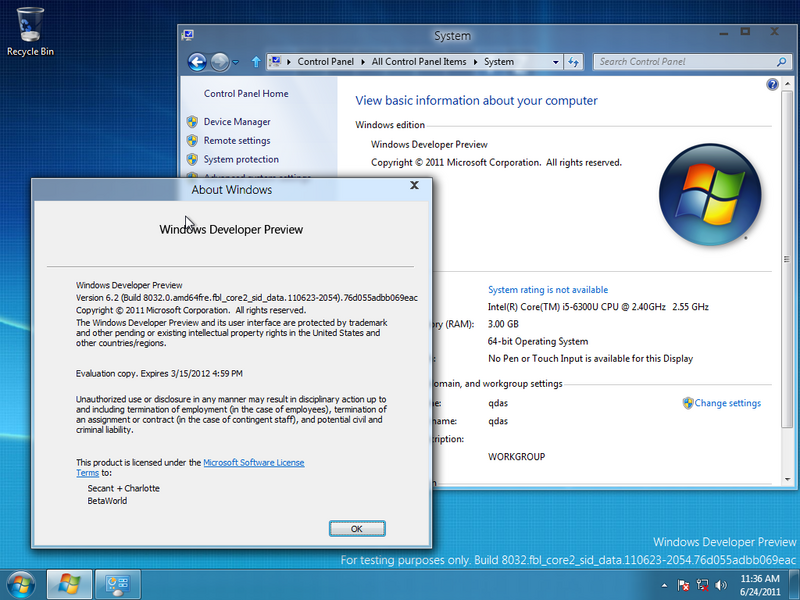
Task: Click the System window title bar icon
Action: point(188,35)
